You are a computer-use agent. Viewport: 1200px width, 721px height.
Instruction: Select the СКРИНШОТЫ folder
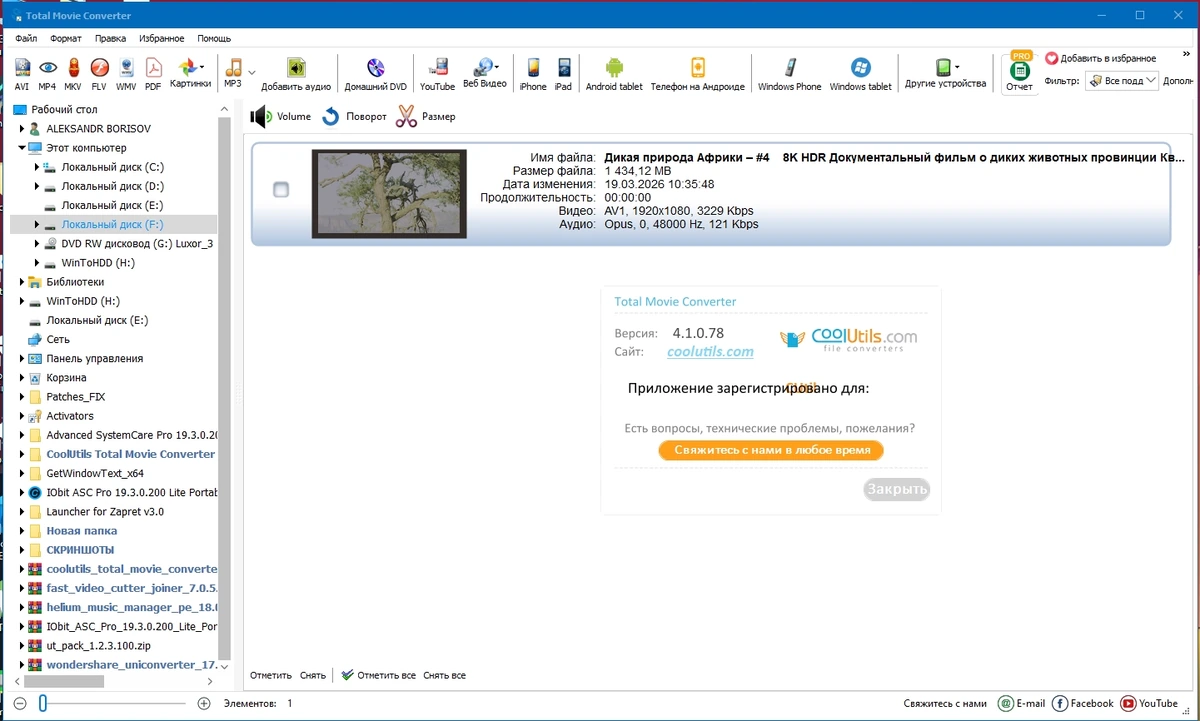[x=80, y=550]
